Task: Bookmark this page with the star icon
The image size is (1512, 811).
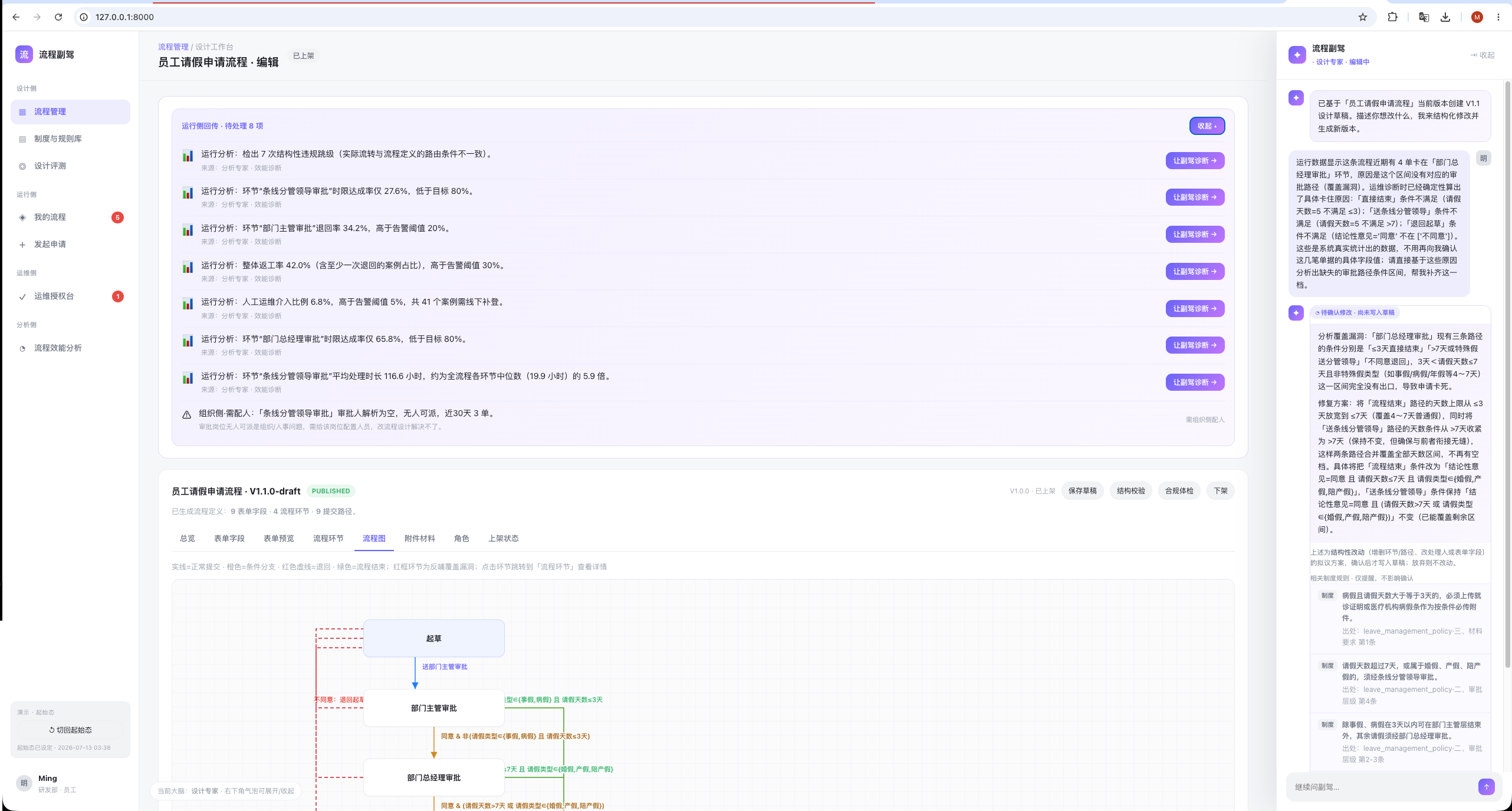Action: [1362, 17]
